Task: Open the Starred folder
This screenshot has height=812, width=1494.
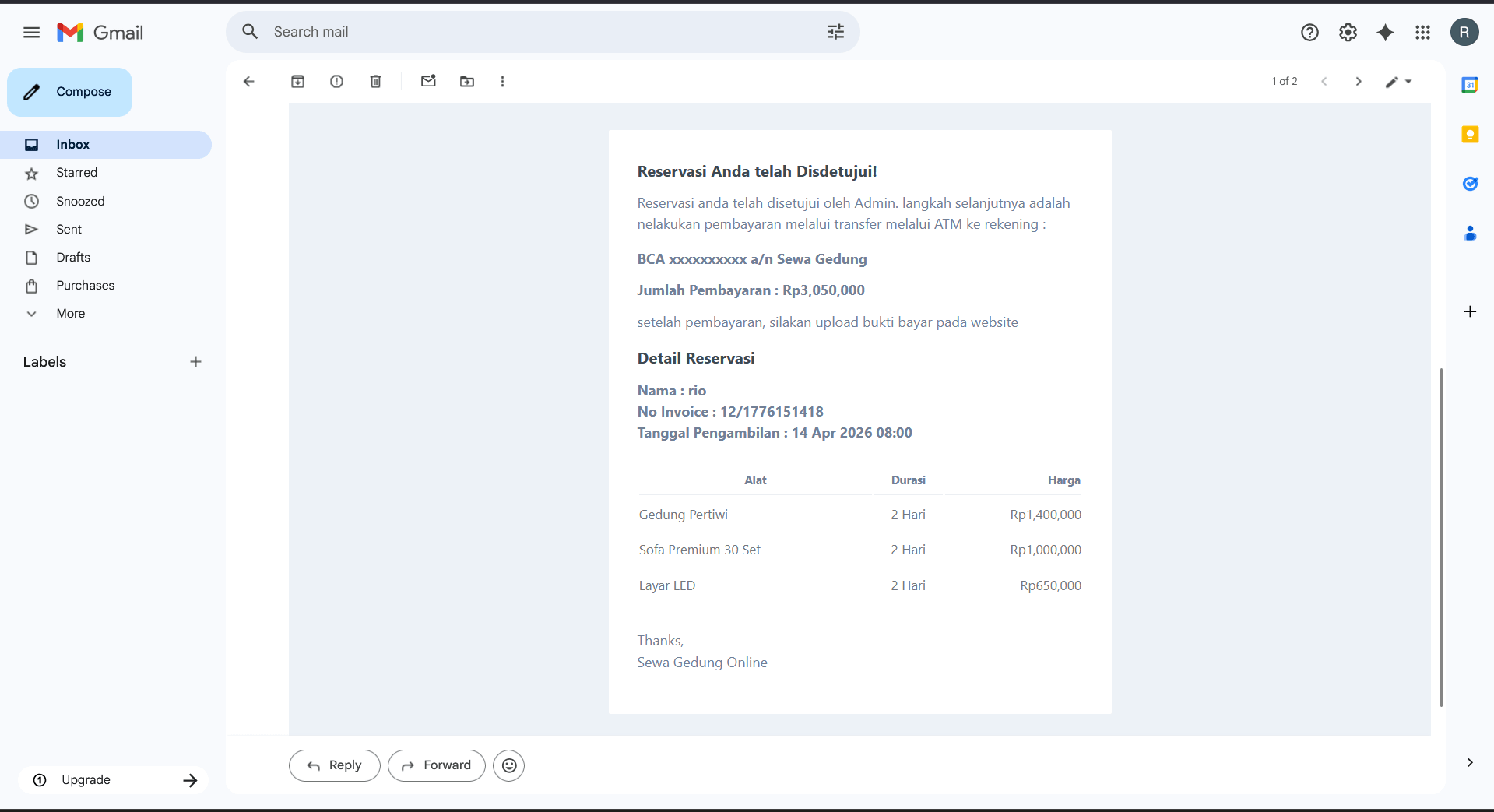Action: pyautogui.click(x=106, y=172)
